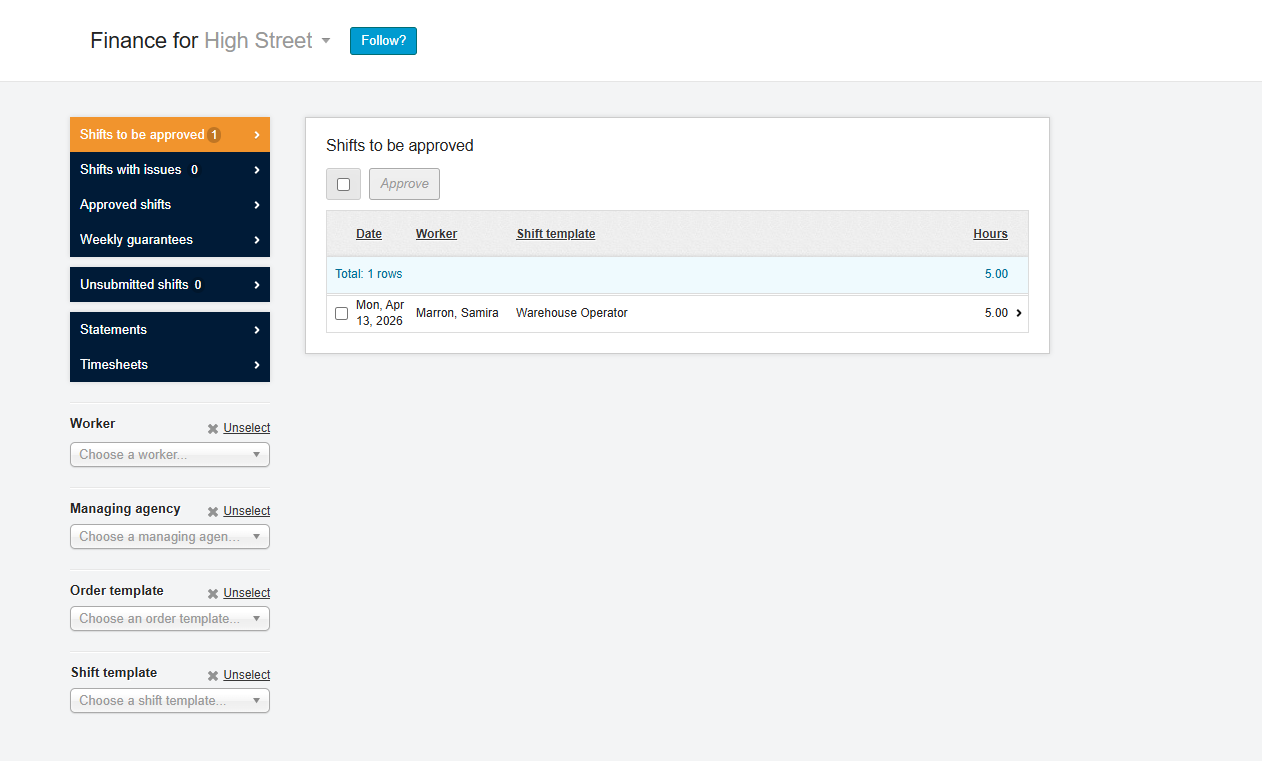The width and height of the screenshot is (1262, 761).
Task: Open the Choose an order template dropdown
Action: tap(169, 618)
